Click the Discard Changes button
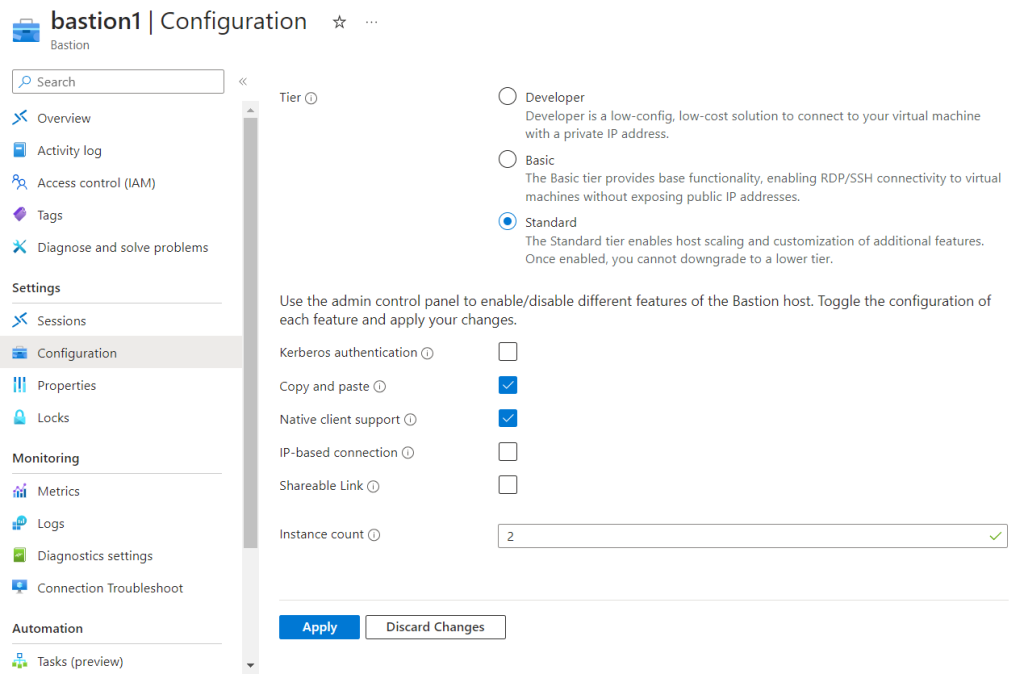 (435, 627)
